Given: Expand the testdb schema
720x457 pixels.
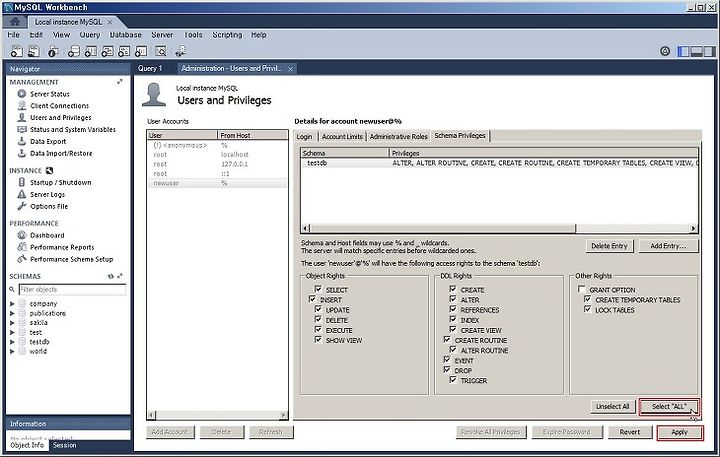Looking at the screenshot, I should pyautogui.click(x=12, y=342).
